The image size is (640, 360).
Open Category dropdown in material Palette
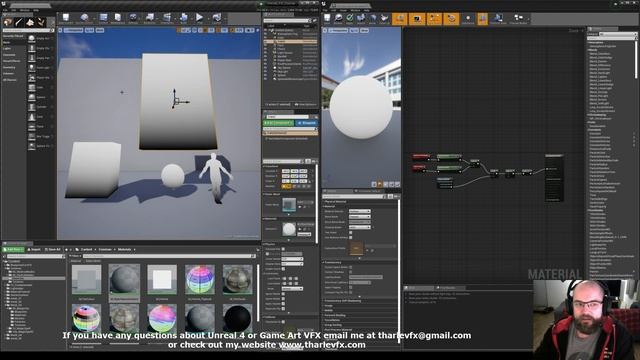(x=618, y=34)
